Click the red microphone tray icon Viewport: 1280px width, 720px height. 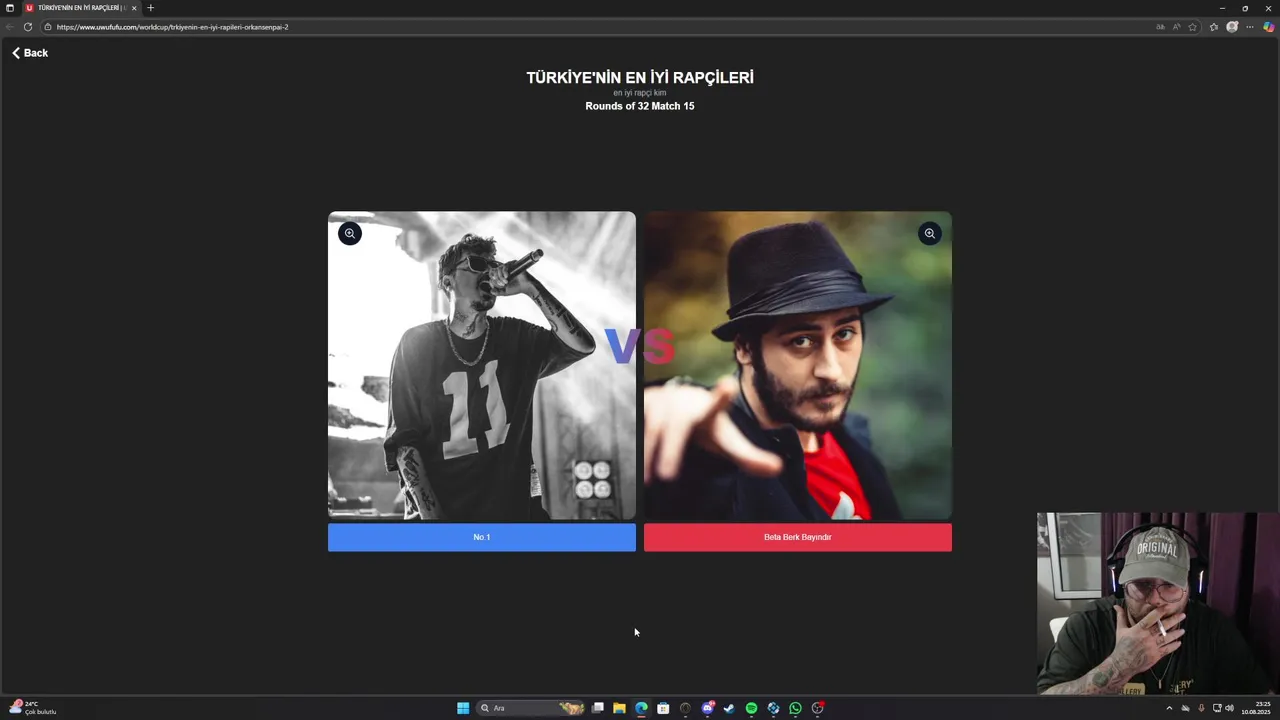(x=1201, y=708)
